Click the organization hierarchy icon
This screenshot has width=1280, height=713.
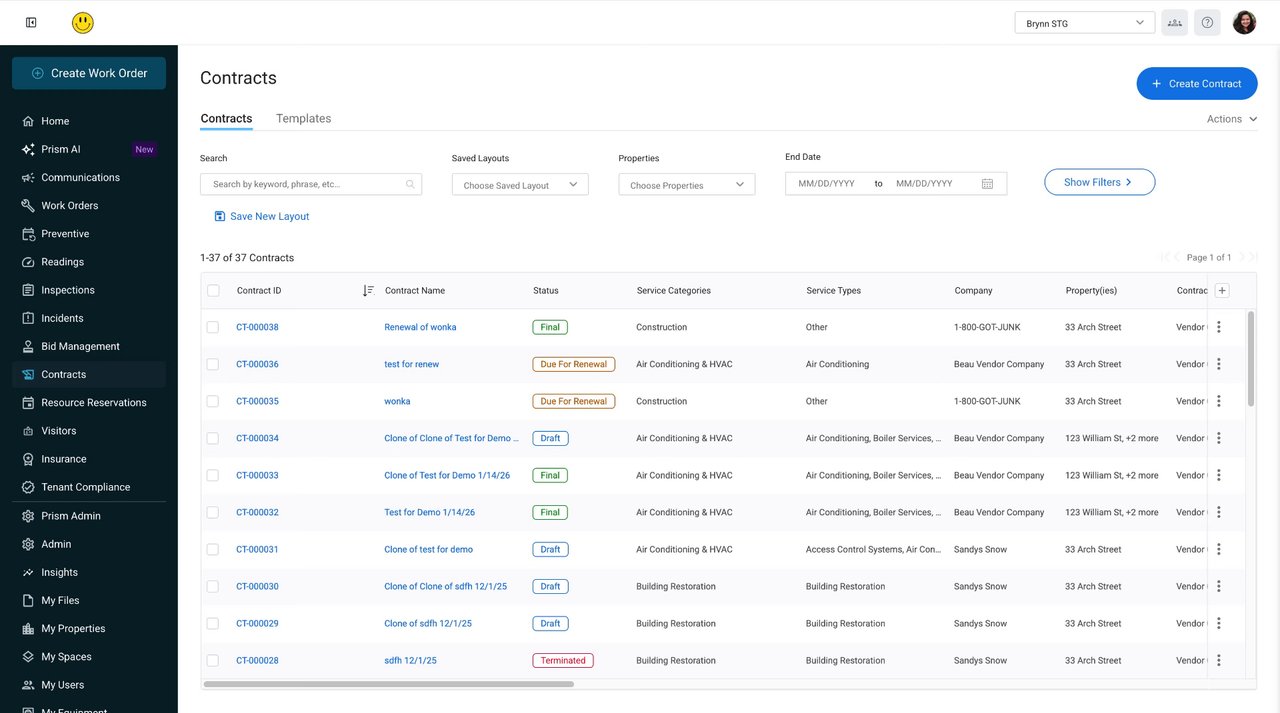[x=1175, y=22]
